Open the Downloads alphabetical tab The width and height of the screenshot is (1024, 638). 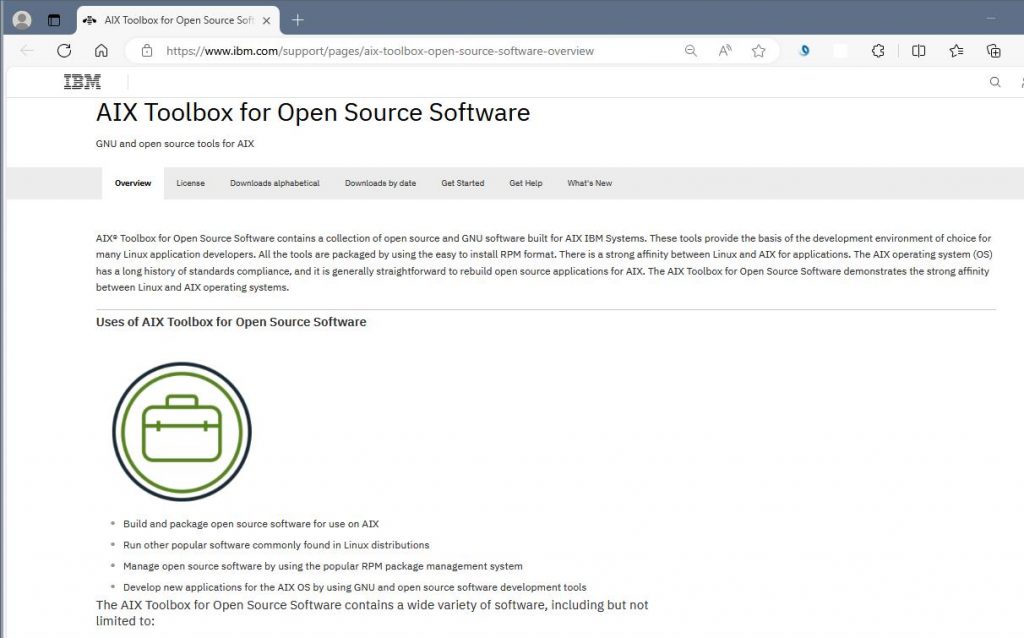[275, 183]
